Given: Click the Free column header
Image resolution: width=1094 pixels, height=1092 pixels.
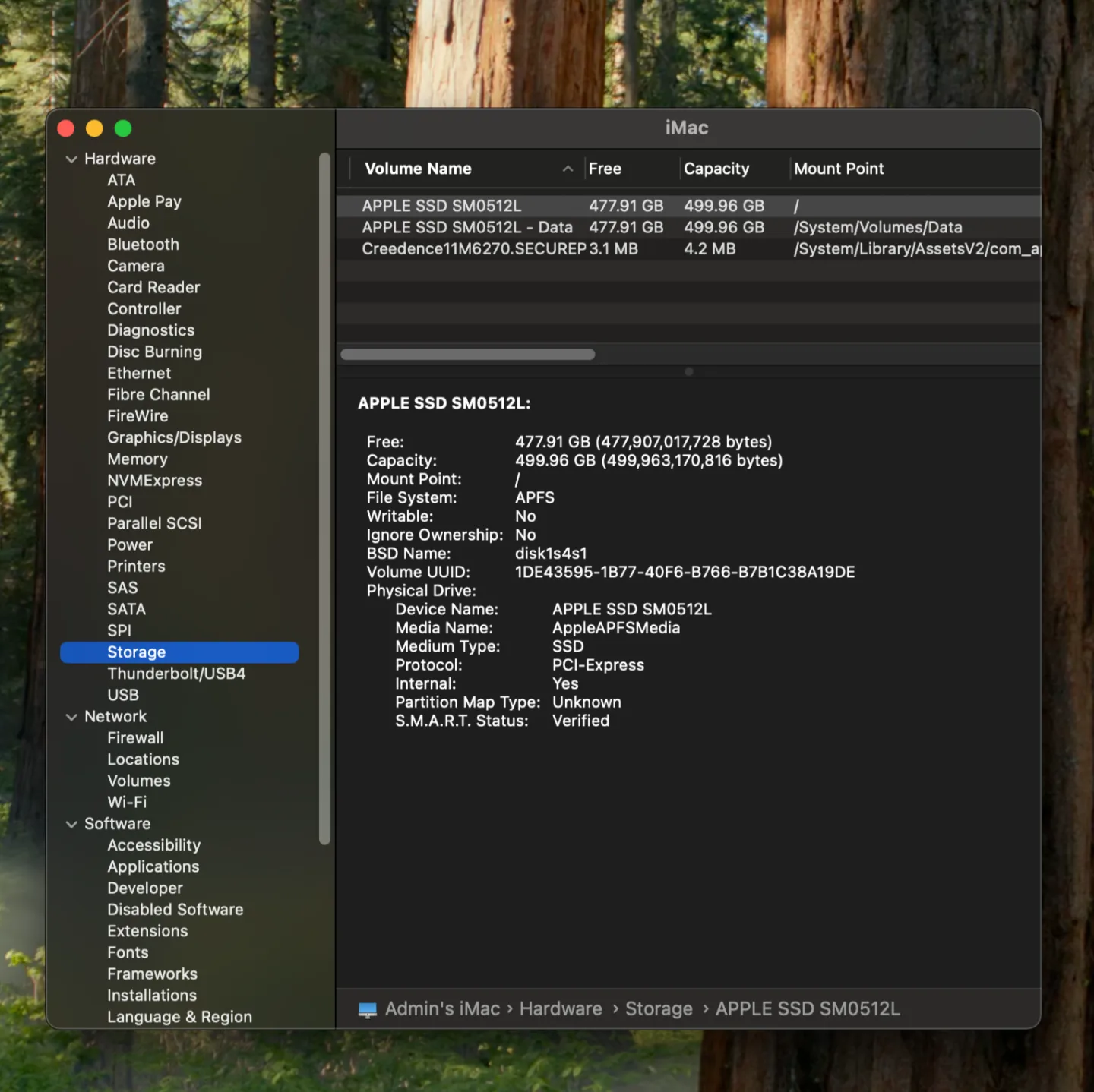Looking at the screenshot, I should (x=605, y=169).
